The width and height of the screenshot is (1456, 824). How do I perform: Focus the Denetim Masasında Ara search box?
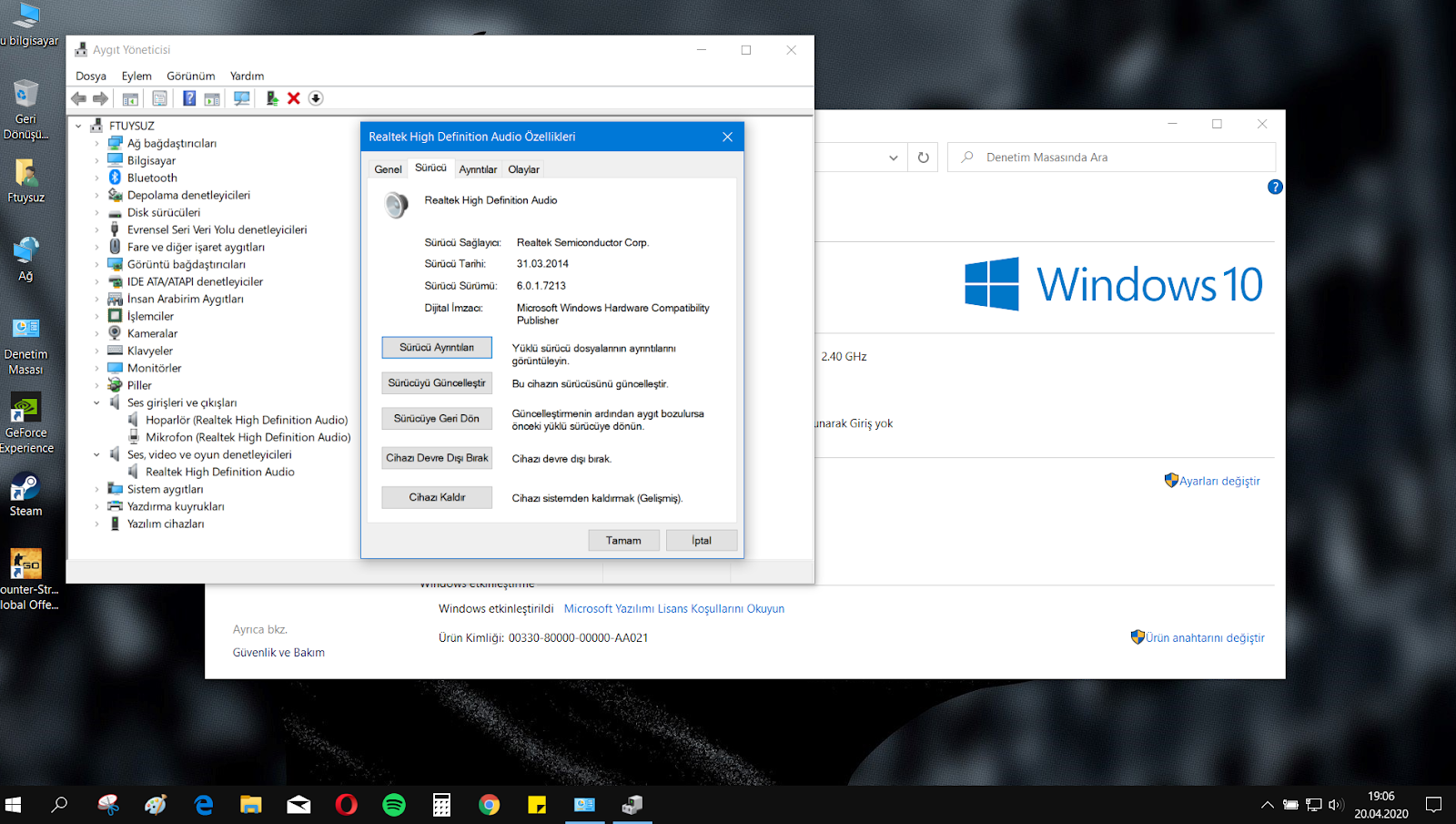click(1111, 158)
